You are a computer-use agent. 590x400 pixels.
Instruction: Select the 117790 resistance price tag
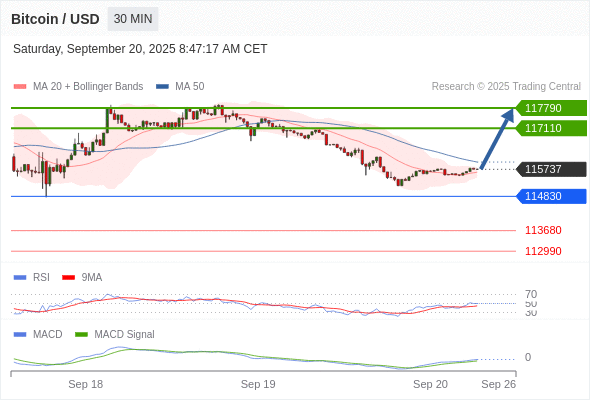[x=551, y=108]
